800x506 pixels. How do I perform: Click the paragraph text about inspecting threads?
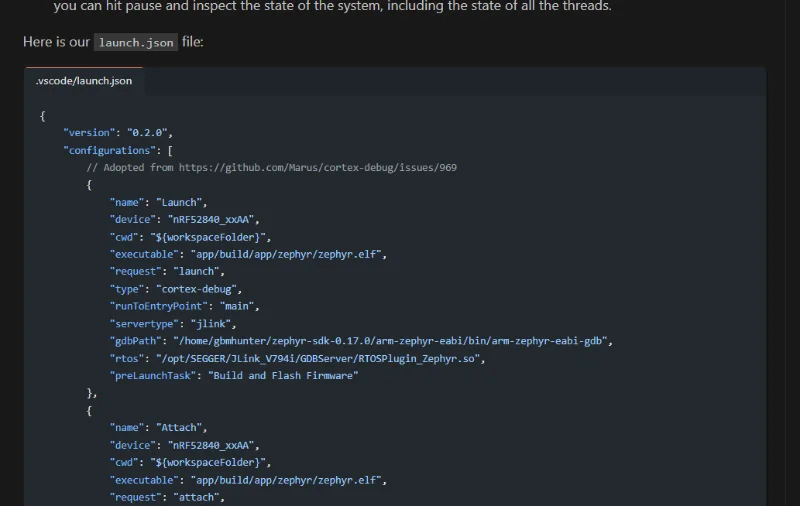point(332,7)
